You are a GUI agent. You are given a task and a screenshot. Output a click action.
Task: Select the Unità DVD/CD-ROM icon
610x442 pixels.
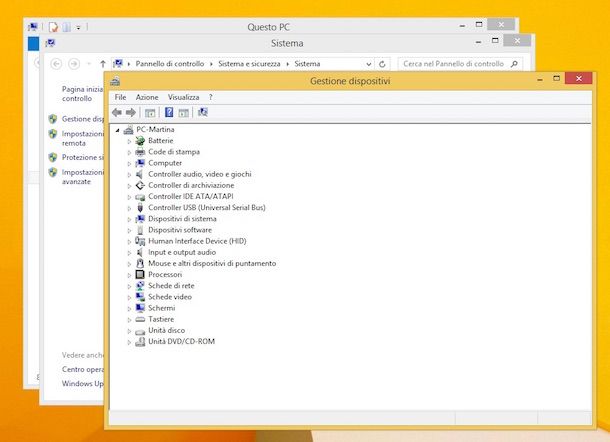click(140, 342)
